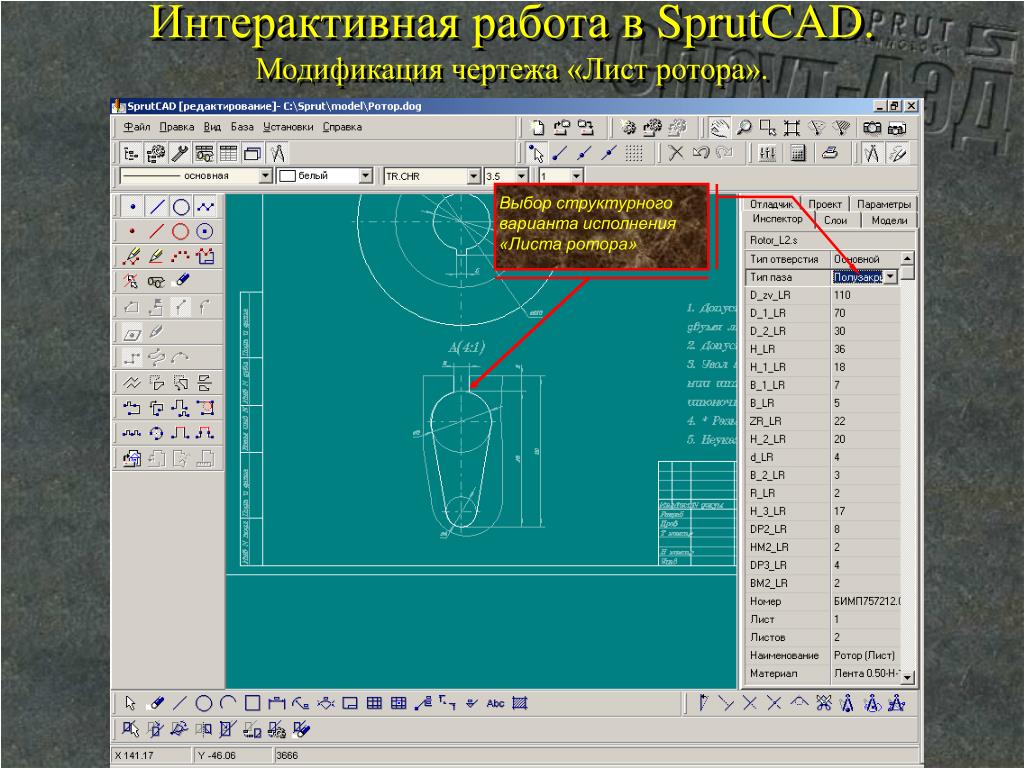Click the new document icon

tap(536, 128)
